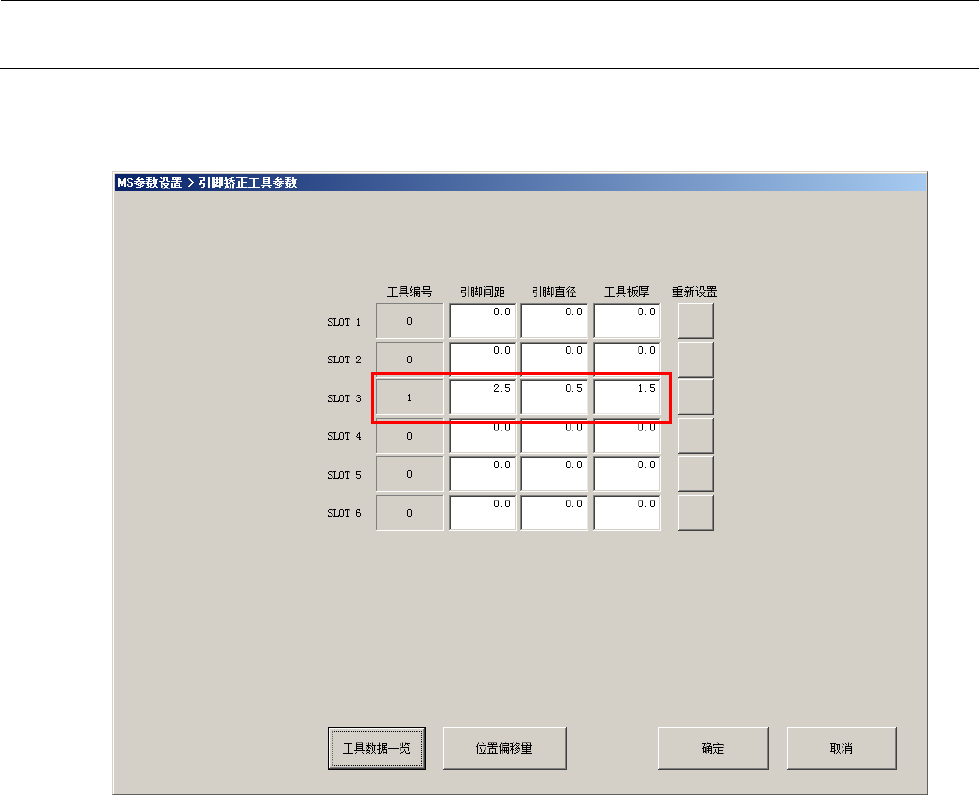Select SLOT 2 工具编号 field
Viewport: 979px width, 795px height.
click(x=410, y=359)
